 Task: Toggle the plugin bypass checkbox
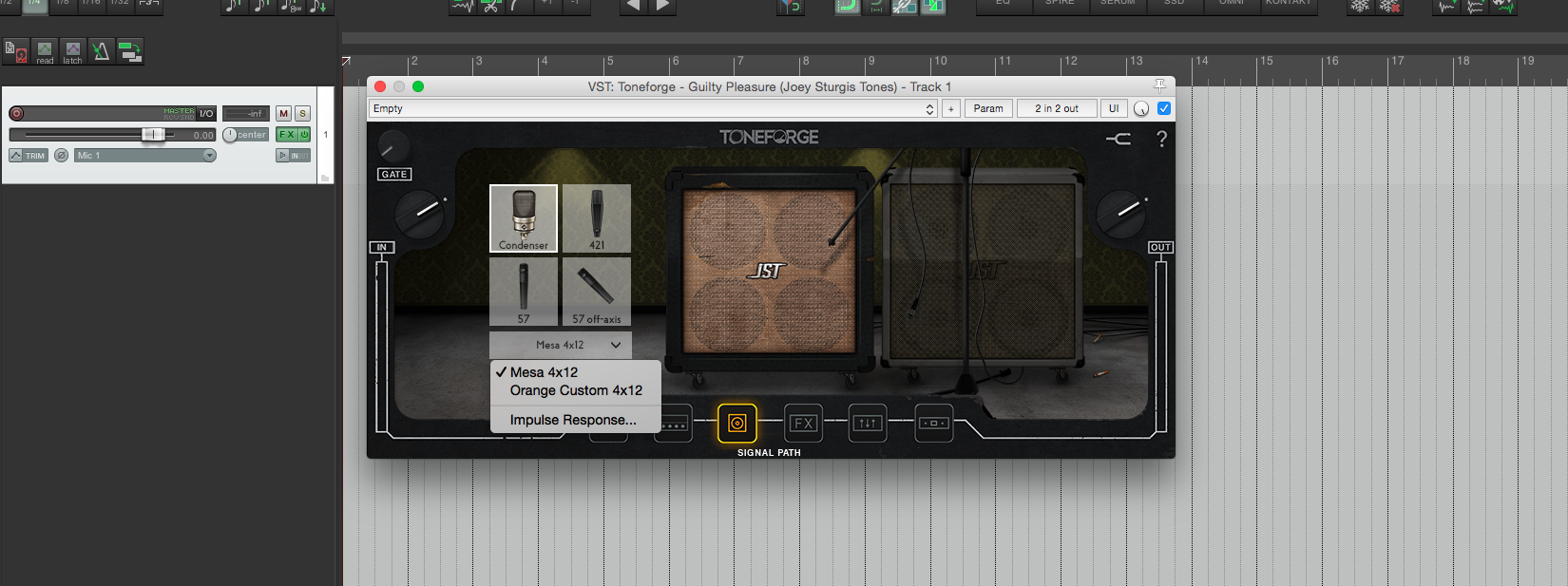coord(1164,108)
